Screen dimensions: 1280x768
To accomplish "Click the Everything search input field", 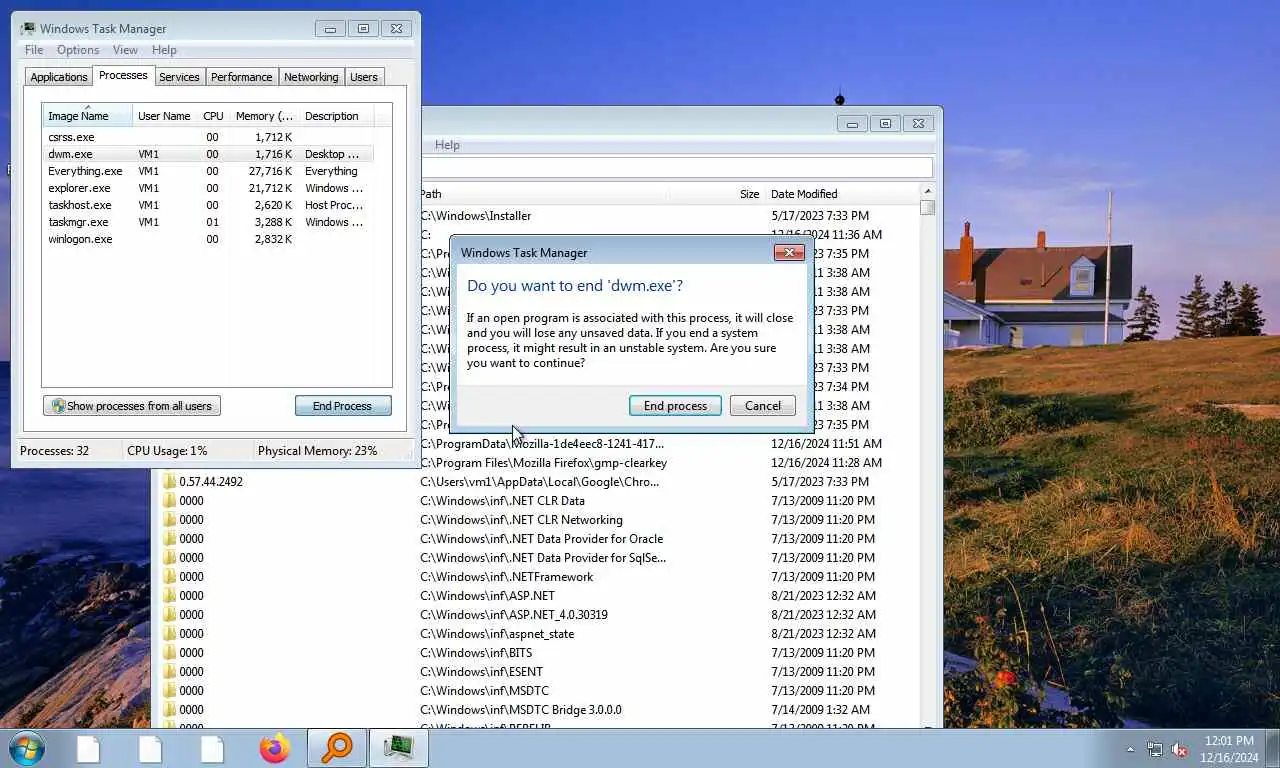I will click(x=676, y=168).
